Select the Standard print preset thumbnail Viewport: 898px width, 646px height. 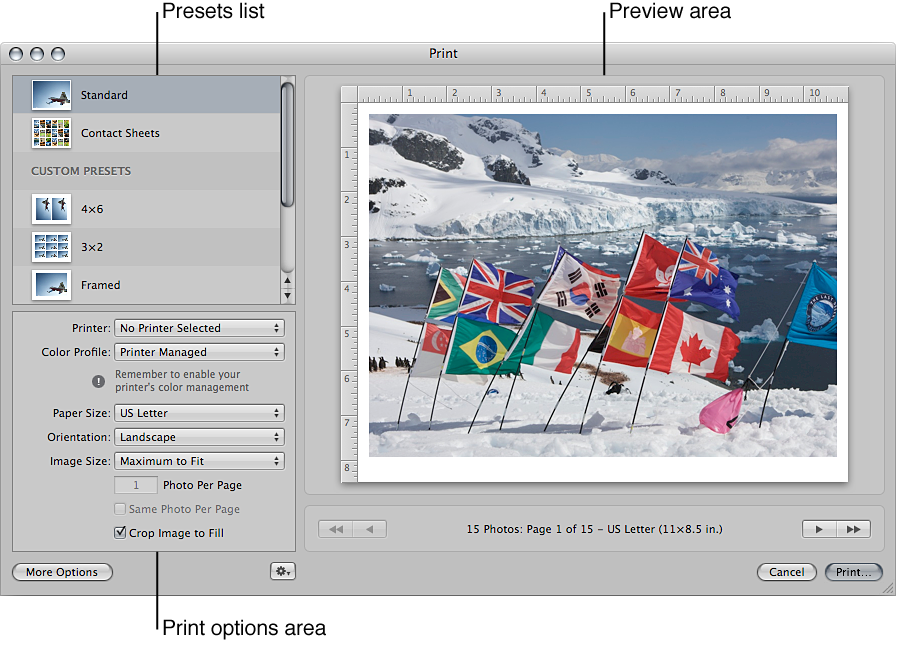pos(51,97)
